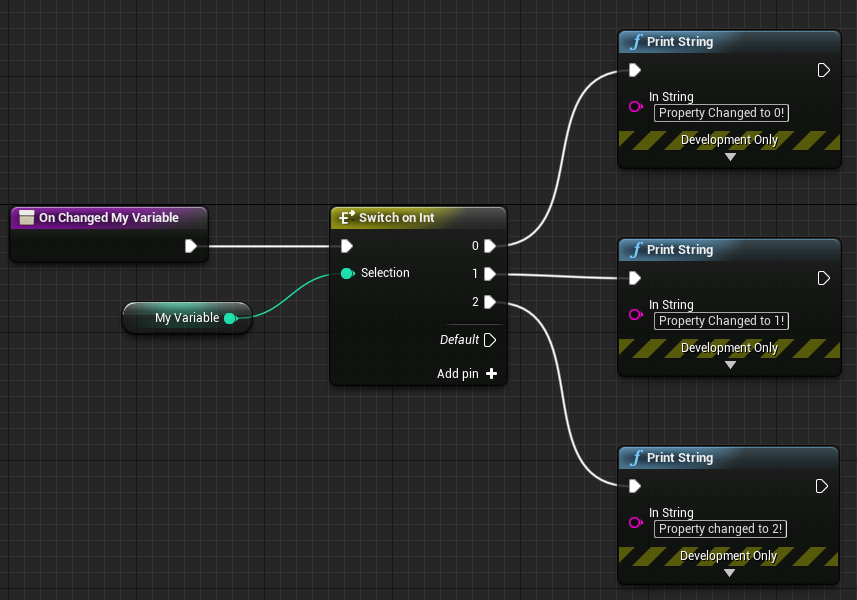Expand the top Print String node options
The width and height of the screenshot is (857, 600).
click(x=729, y=157)
